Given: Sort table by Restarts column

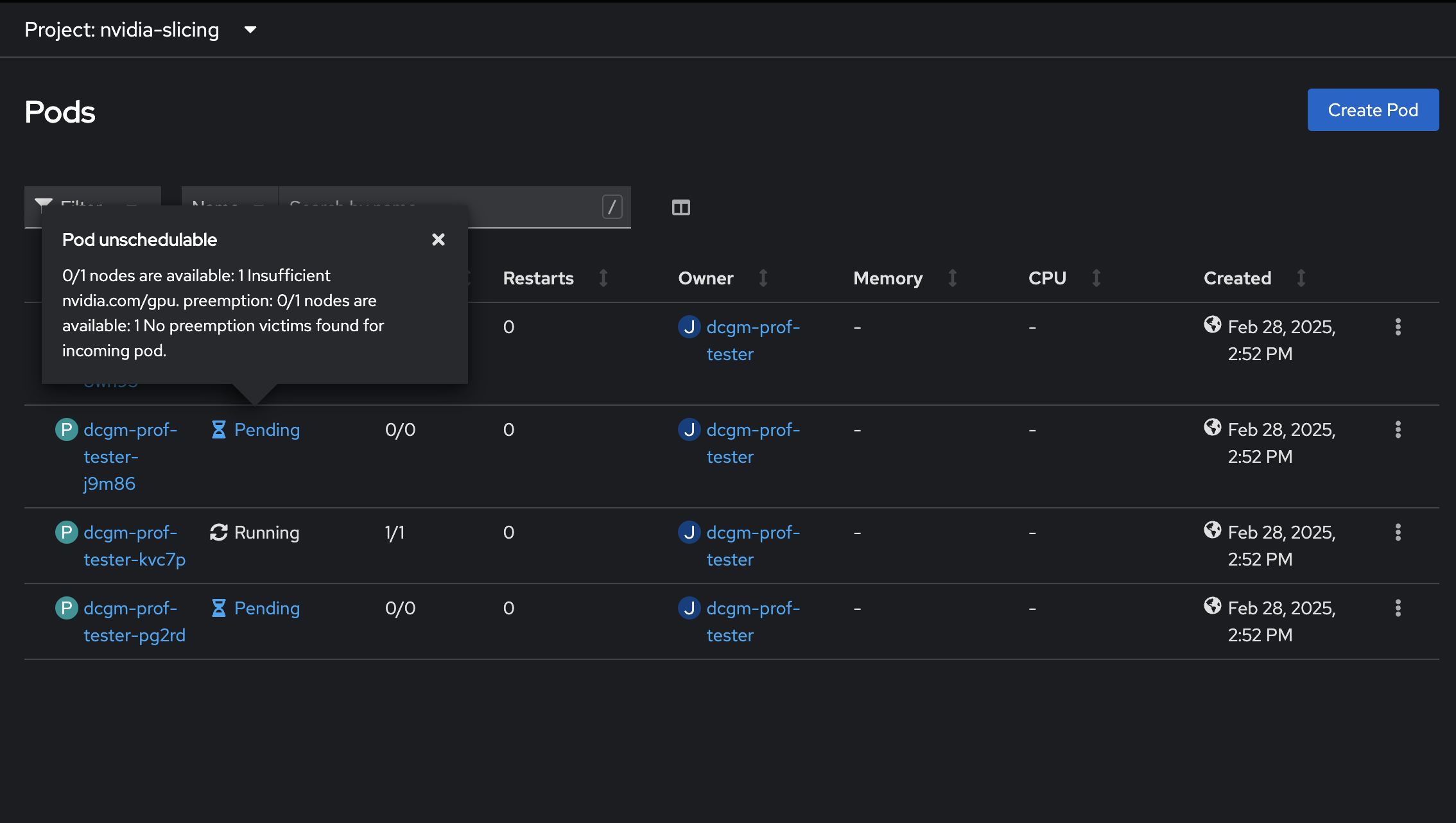Looking at the screenshot, I should pos(603,278).
